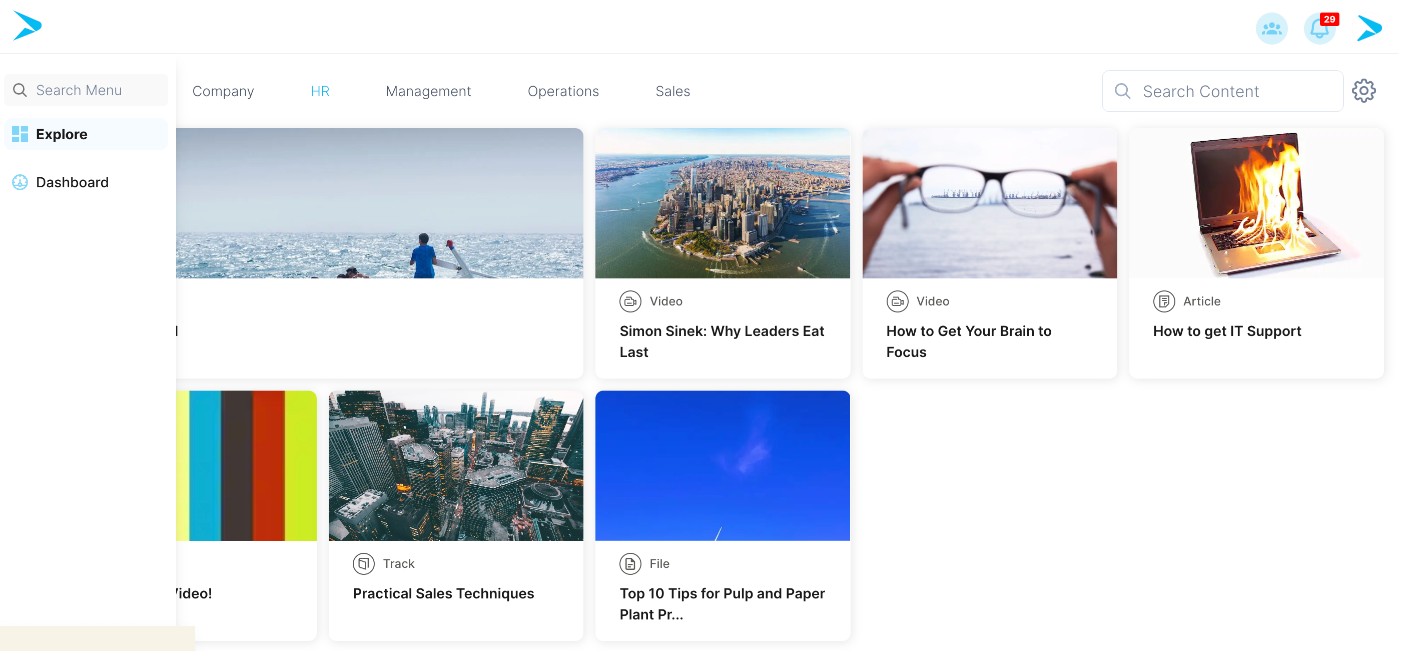
Task: Open the Operations tab
Action: coord(563,91)
